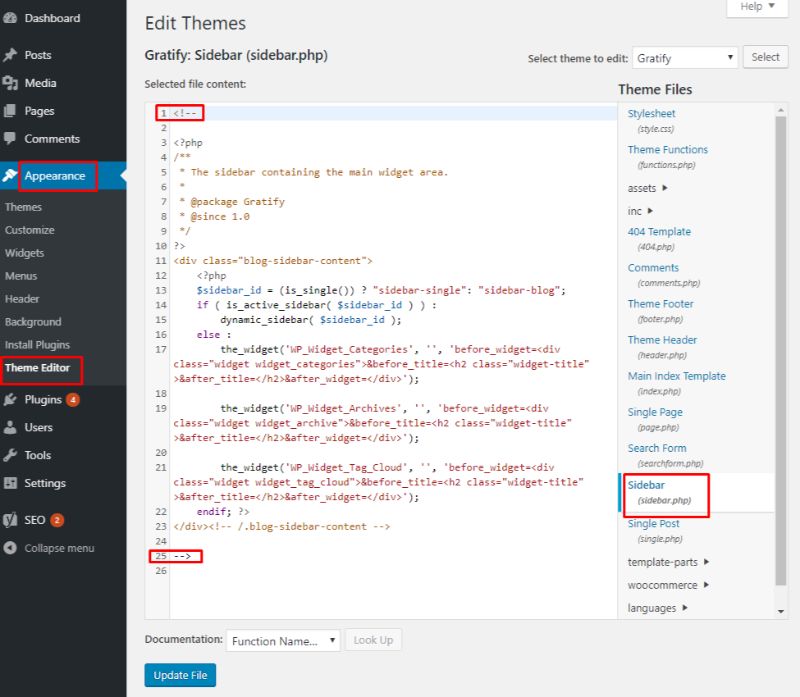Click the Users icon in sidebar
The width and height of the screenshot is (800, 697).
click(10, 427)
